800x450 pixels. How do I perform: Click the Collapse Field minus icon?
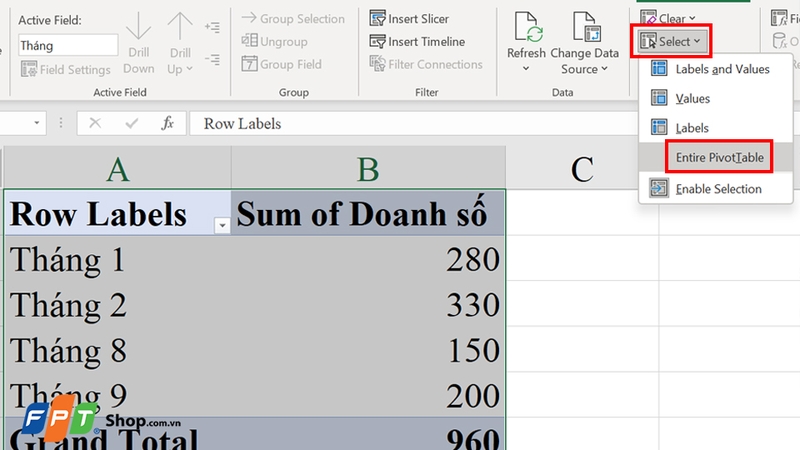point(212,59)
